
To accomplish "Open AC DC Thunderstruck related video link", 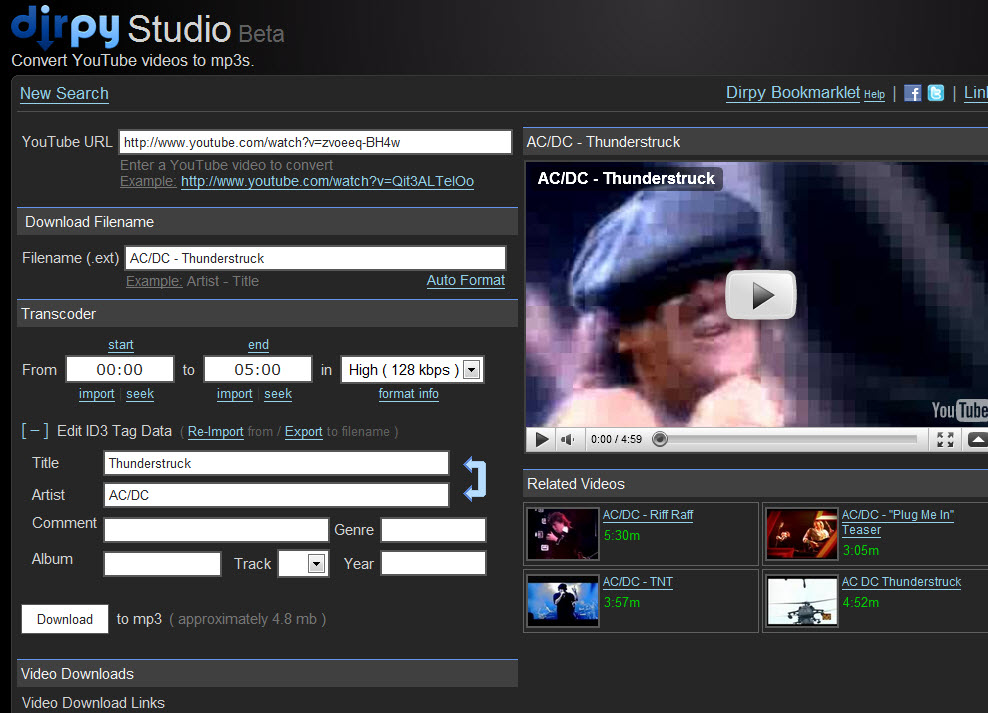I will 902,581.
